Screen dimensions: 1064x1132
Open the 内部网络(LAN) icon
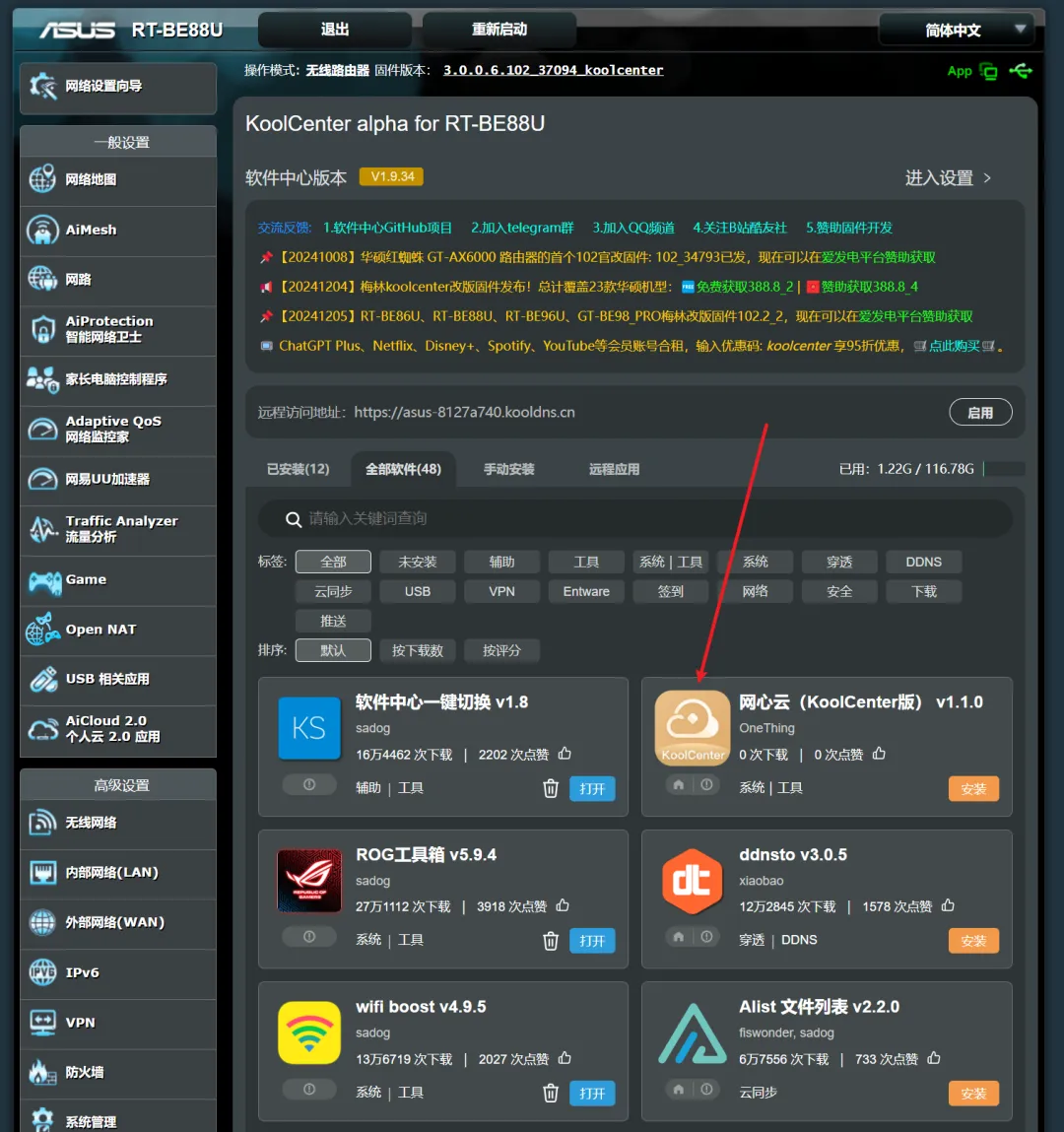(x=42, y=872)
